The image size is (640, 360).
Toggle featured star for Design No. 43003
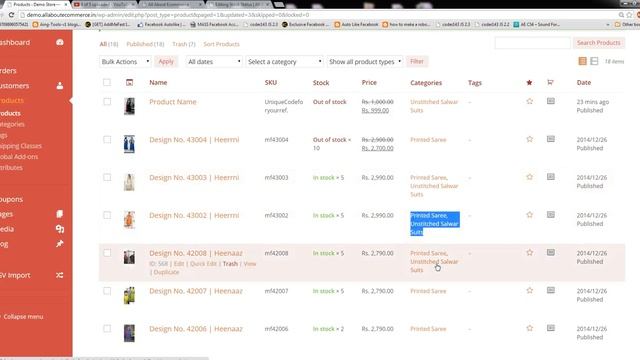pyautogui.click(x=529, y=177)
